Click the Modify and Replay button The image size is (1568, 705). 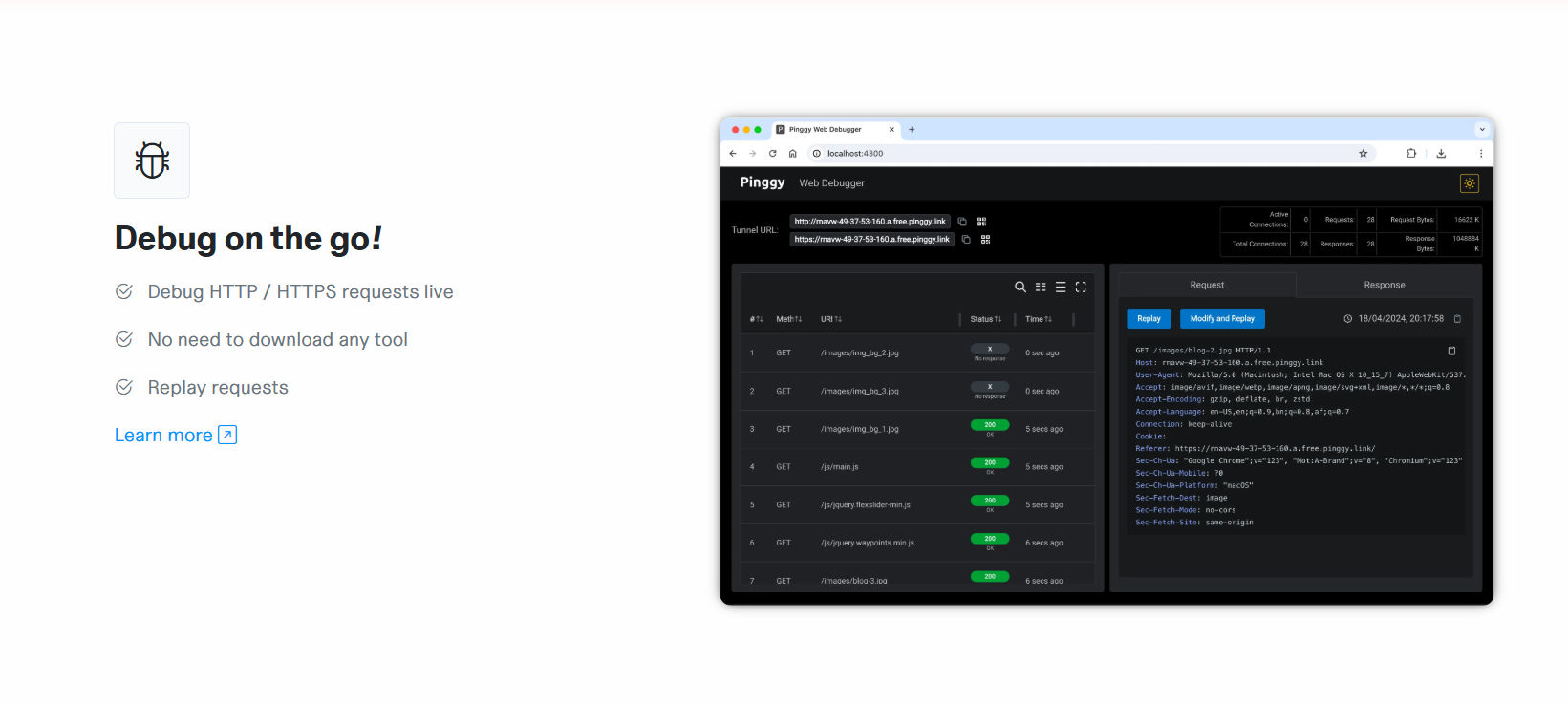[1222, 319]
